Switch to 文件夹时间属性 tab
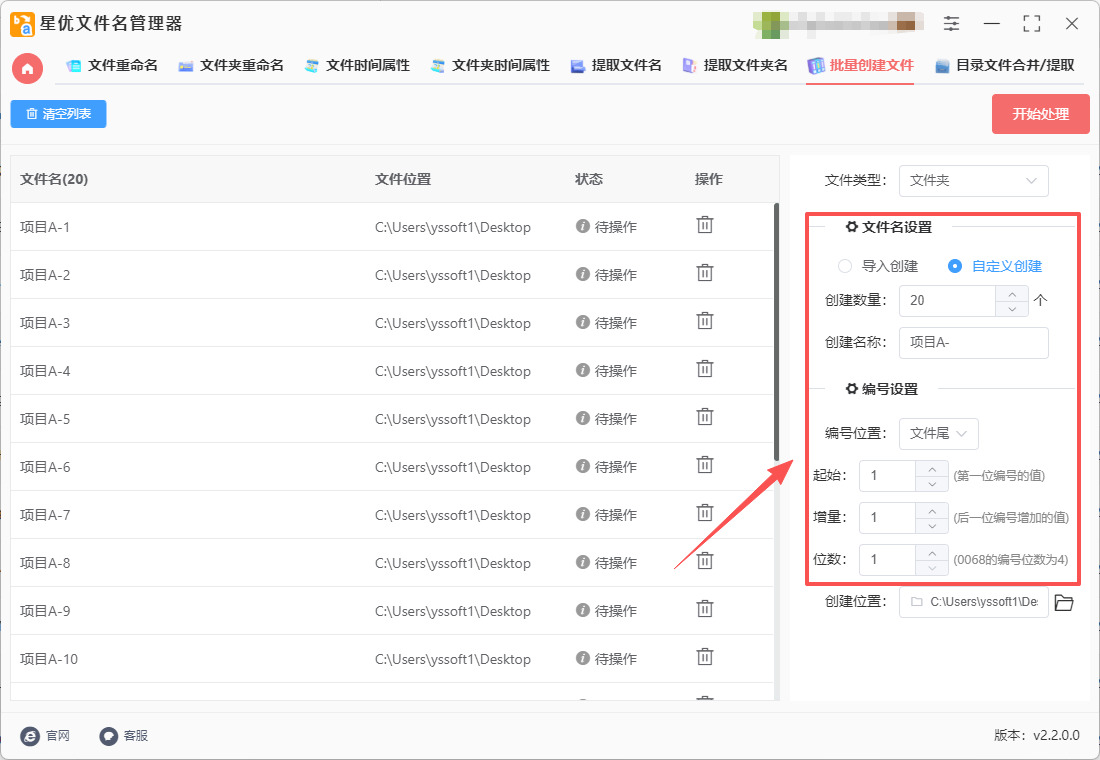The height and width of the screenshot is (760, 1100). point(490,66)
